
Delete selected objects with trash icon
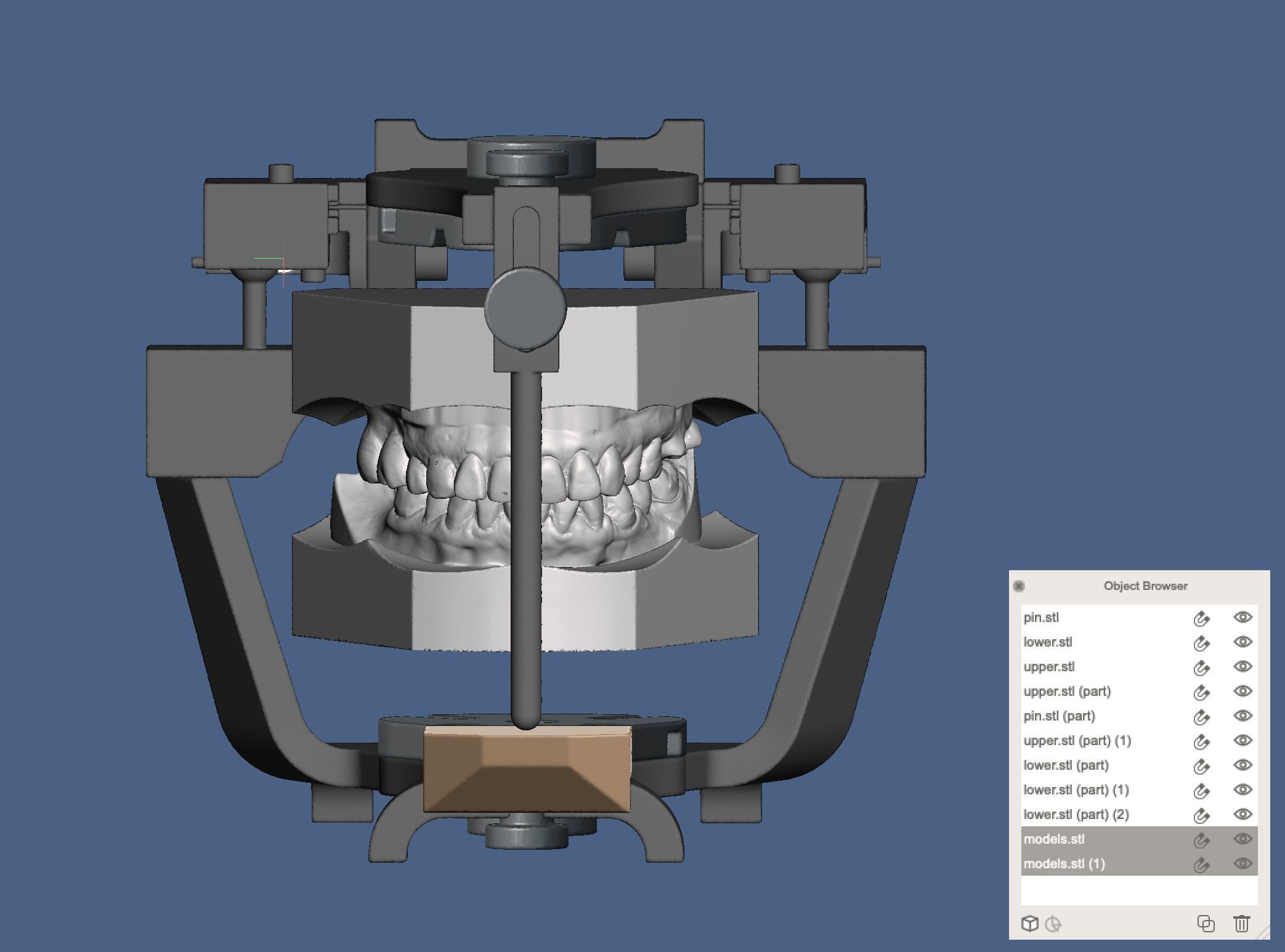(1241, 924)
